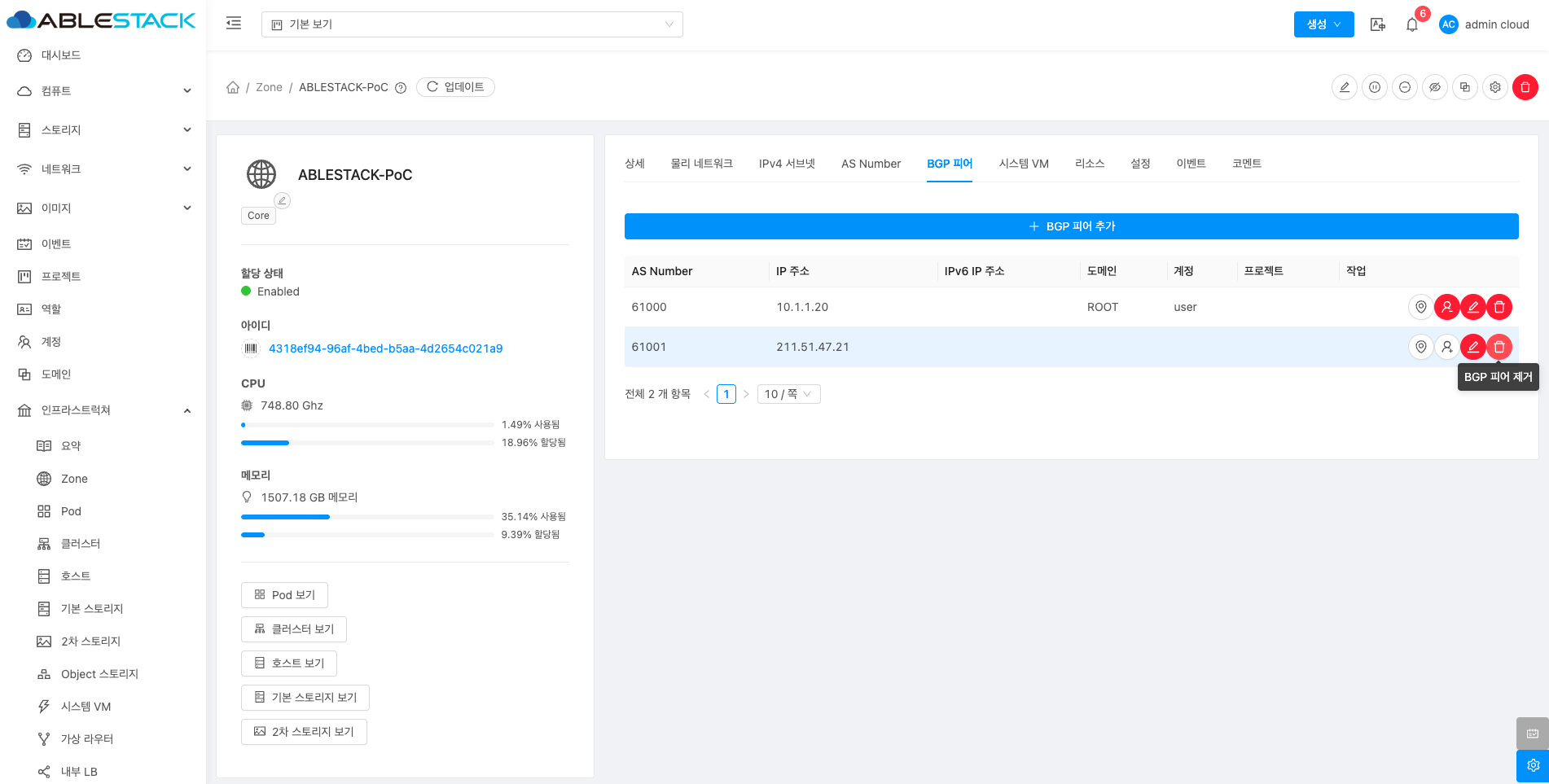
Task: Delete the BGP peer with AS 61001
Action: [x=1499, y=347]
